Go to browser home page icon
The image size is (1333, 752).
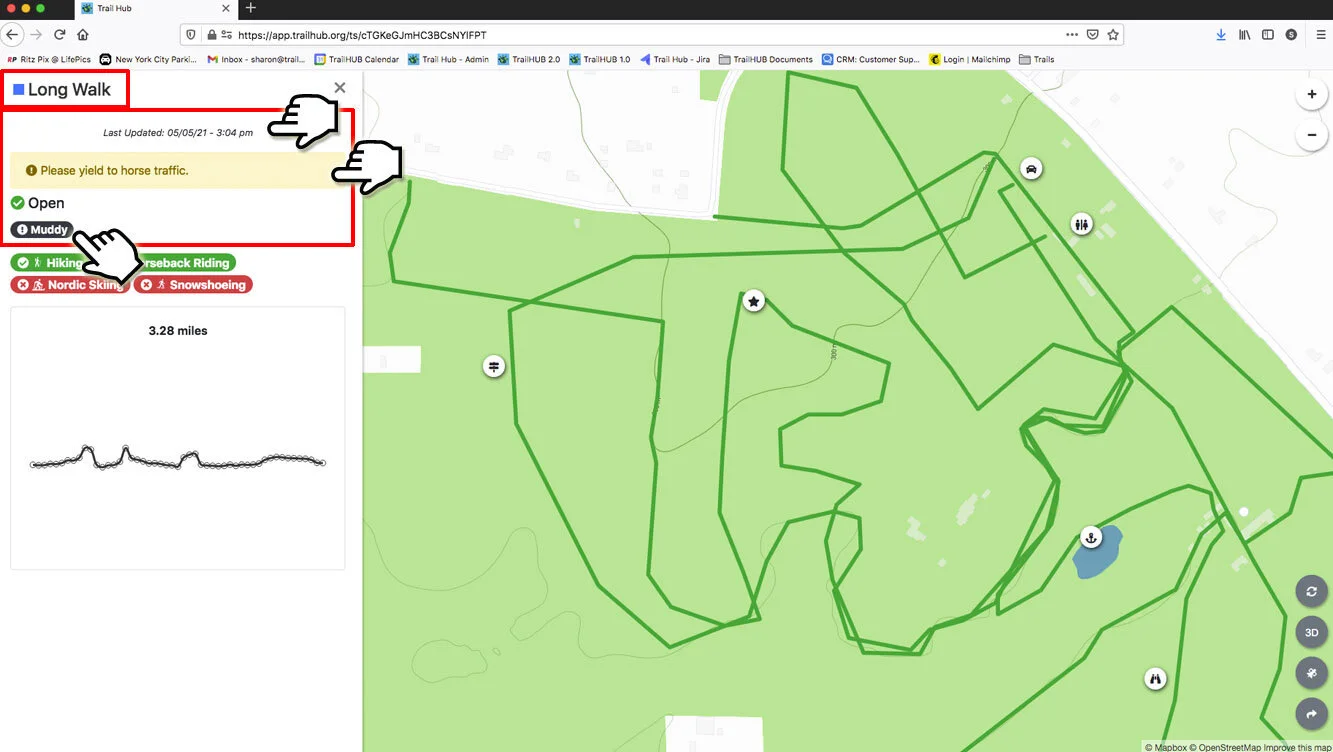(83, 34)
